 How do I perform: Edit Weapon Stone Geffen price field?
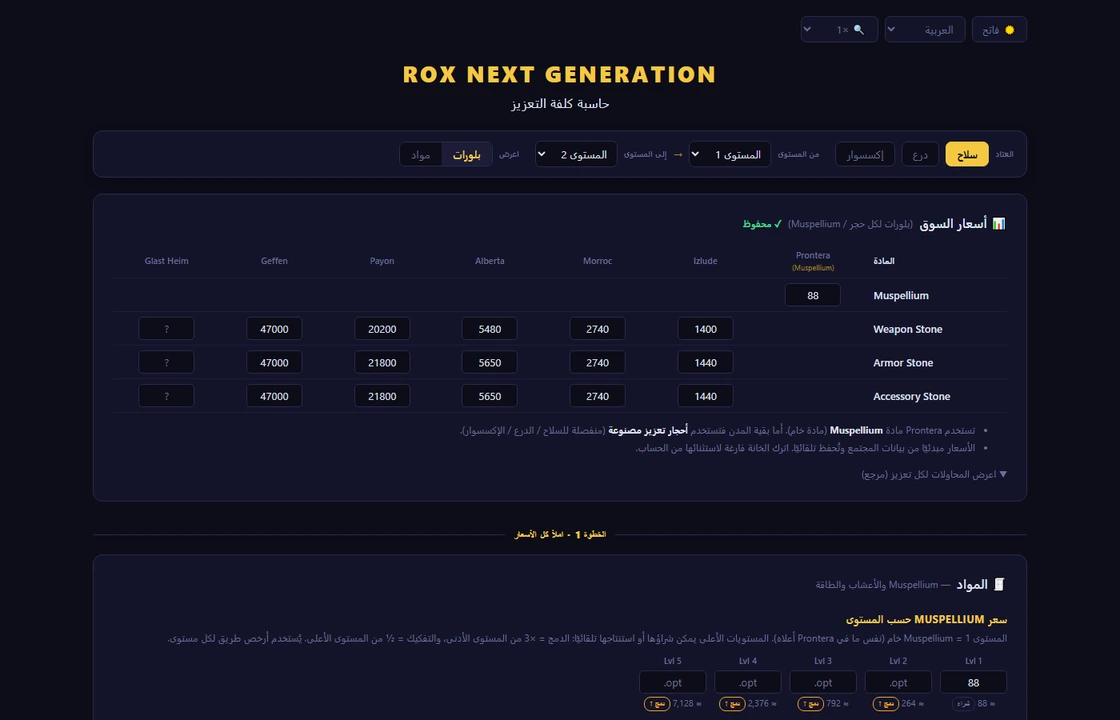point(274,329)
